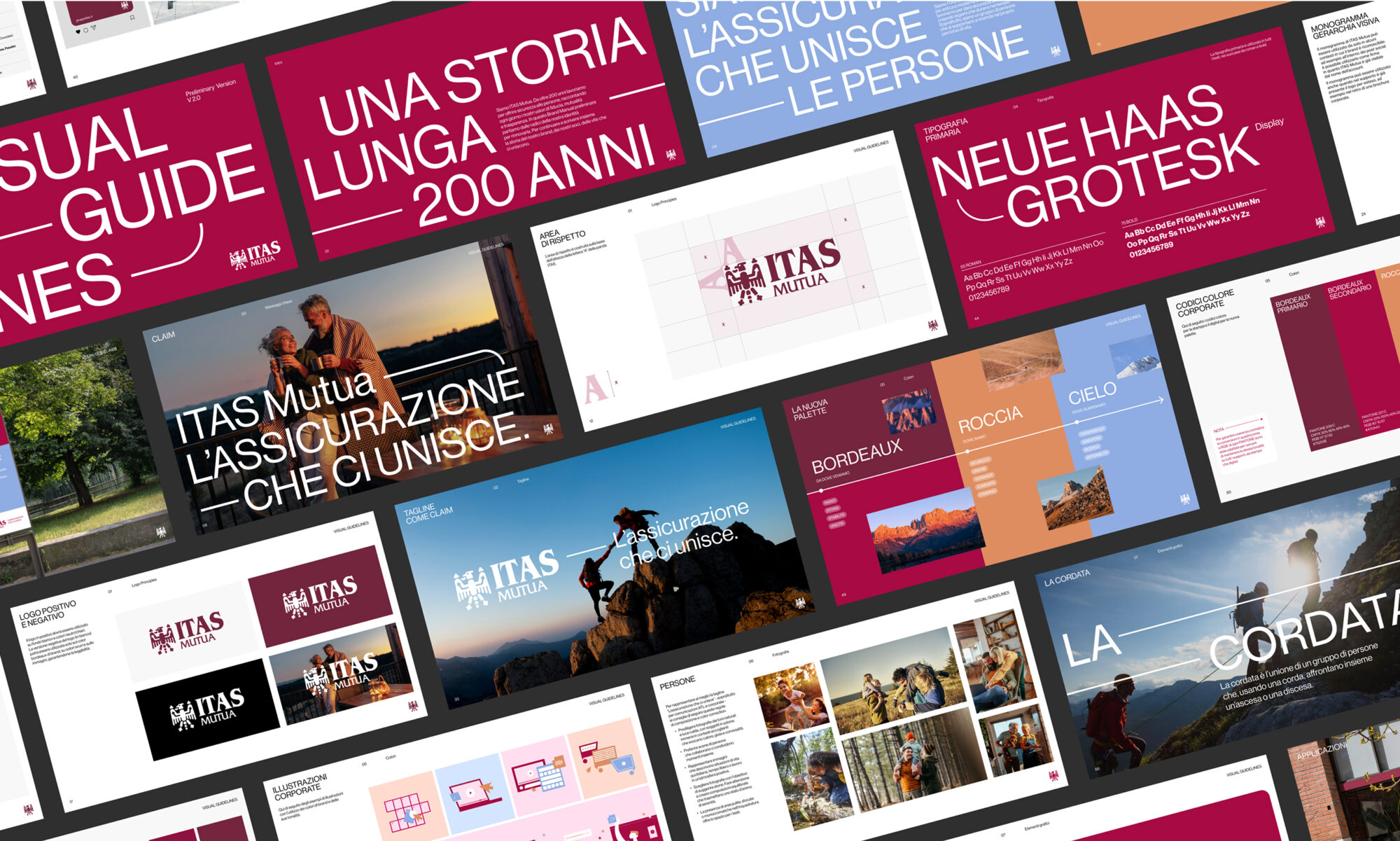Click the white ITAS Mutua logo on the climbers photo
Viewport: 1400px width, 841px height.
click(507, 578)
